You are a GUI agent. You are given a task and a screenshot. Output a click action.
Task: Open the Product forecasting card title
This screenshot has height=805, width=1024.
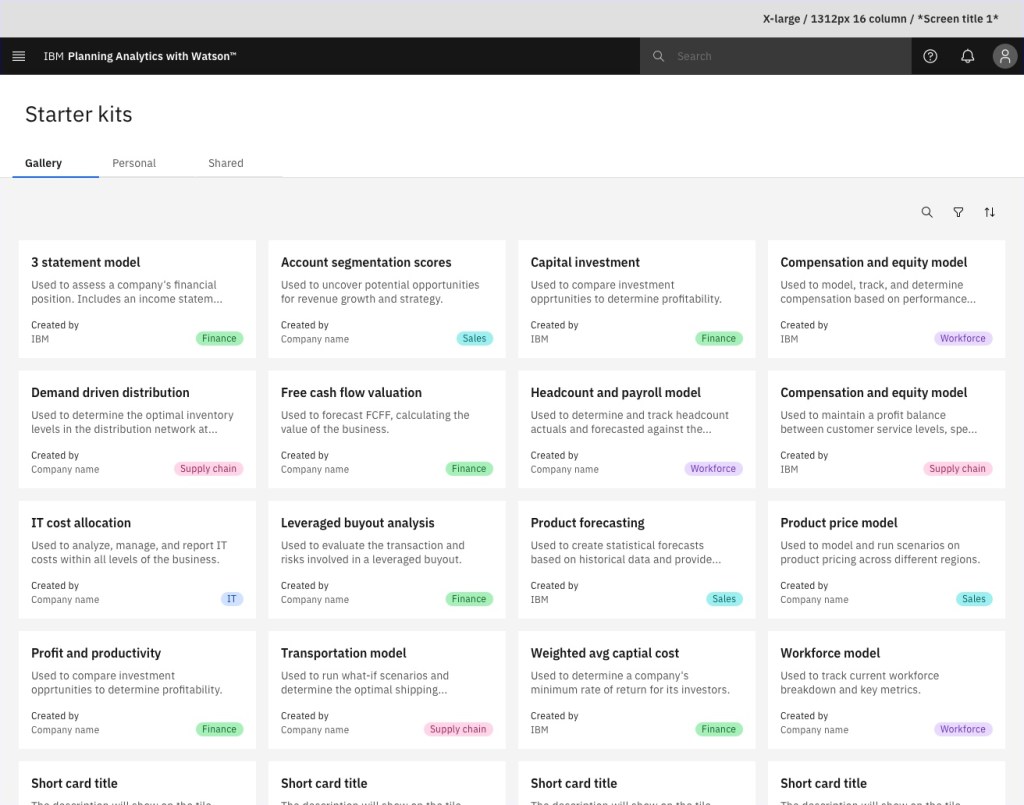point(587,523)
